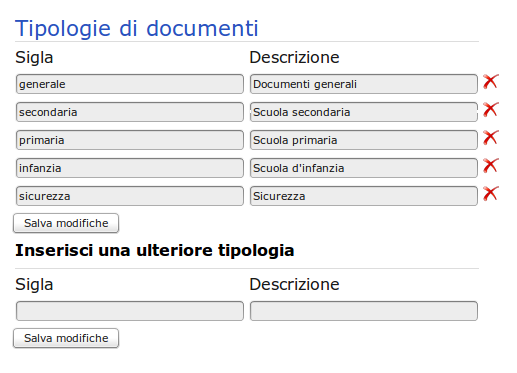Viewport: 517px width, 373px height.
Task: Edit the 'Scuola d'infanzia' description field
Action: tap(364, 168)
